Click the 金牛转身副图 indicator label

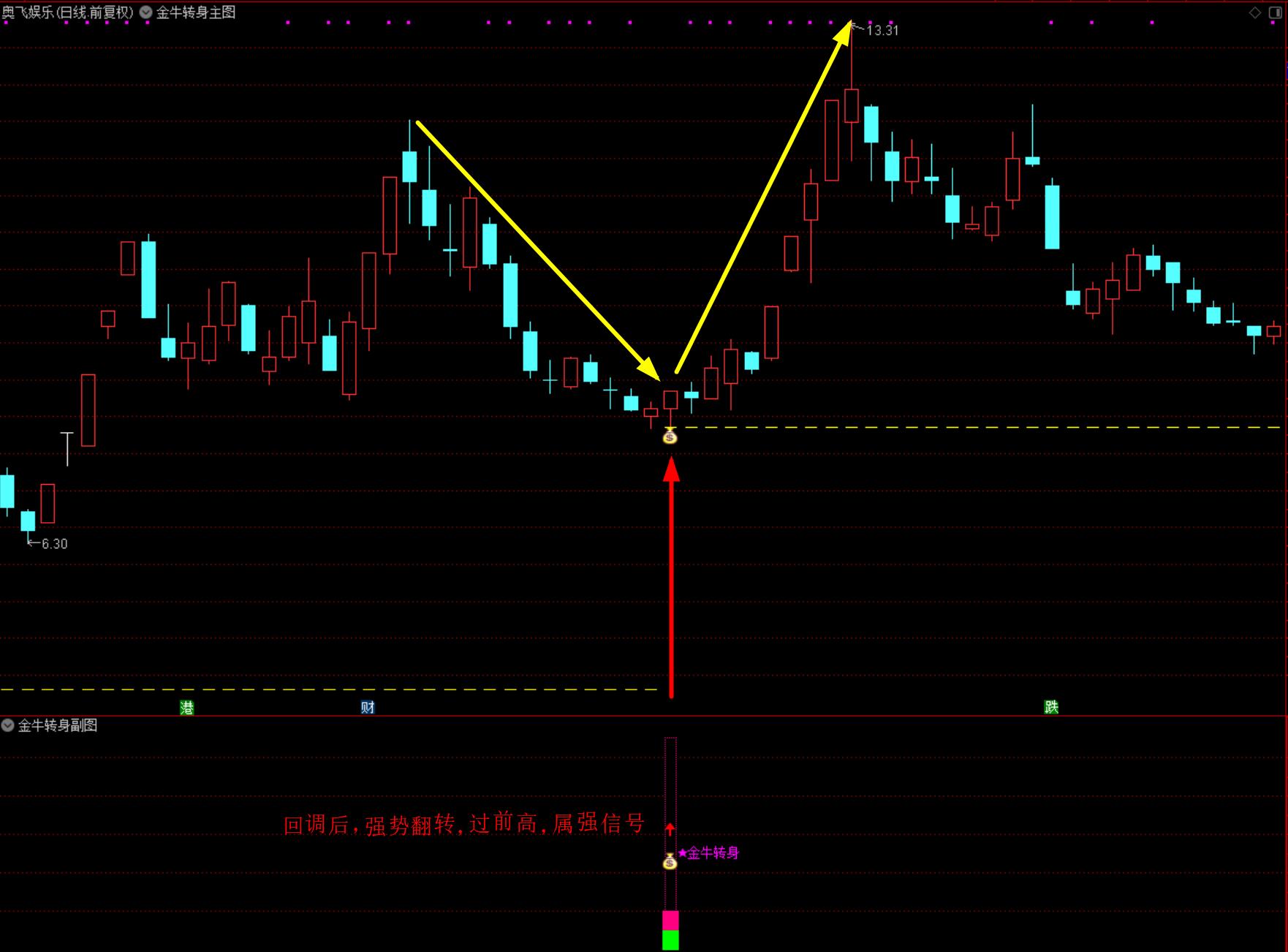coord(58,725)
